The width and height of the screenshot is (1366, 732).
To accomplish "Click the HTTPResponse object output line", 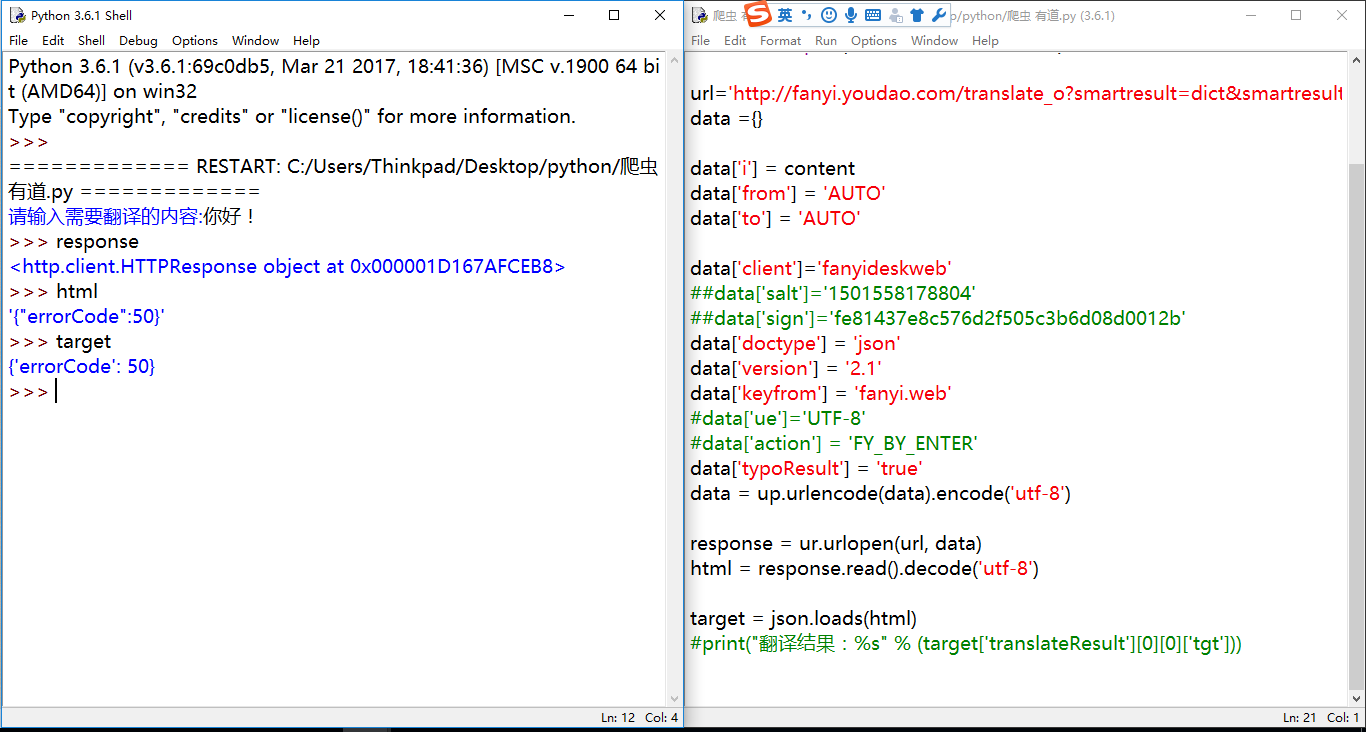I will [287, 267].
